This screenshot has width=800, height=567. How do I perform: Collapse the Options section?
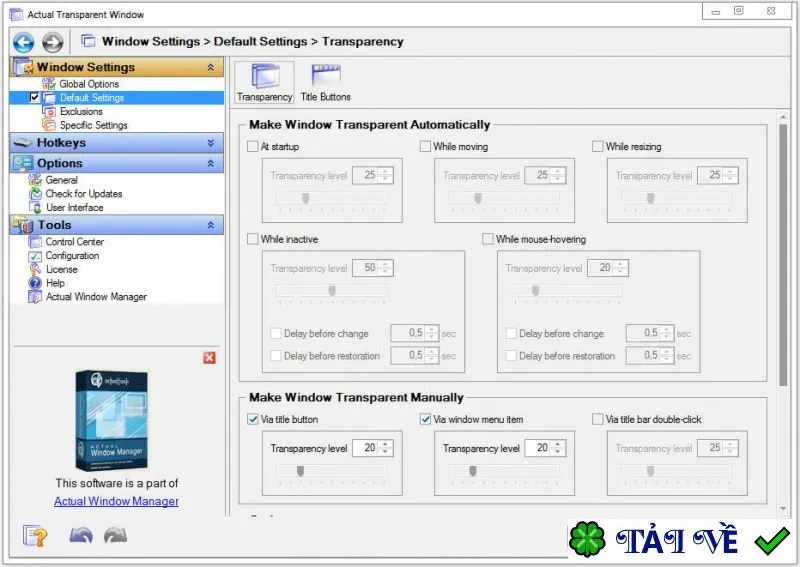tap(211, 163)
